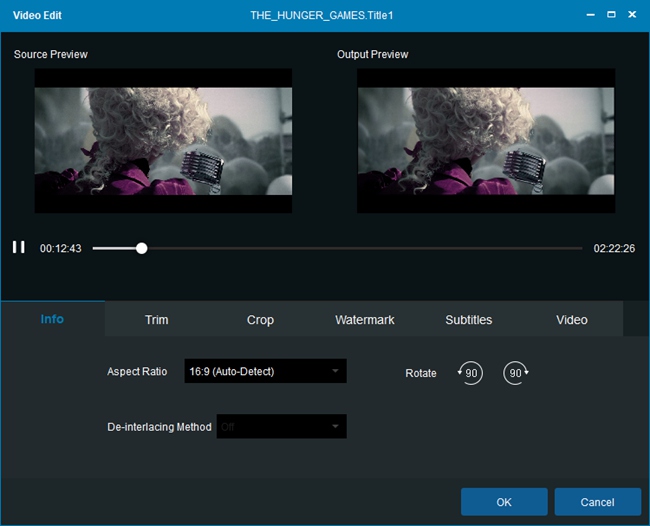The image size is (650, 526).
Task: Click the current time 00:12:43 readout
Action: [61, 248]
